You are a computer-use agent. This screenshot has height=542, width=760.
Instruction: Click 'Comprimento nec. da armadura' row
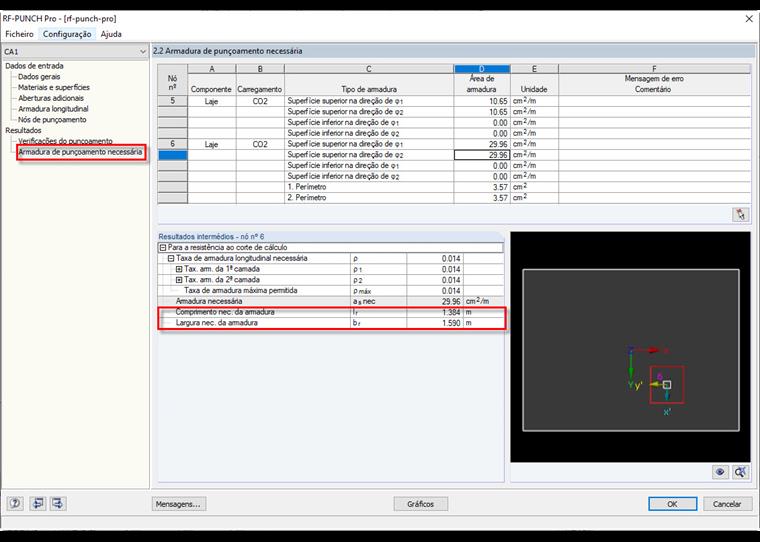pyautogui.click(x=331, y=312)
